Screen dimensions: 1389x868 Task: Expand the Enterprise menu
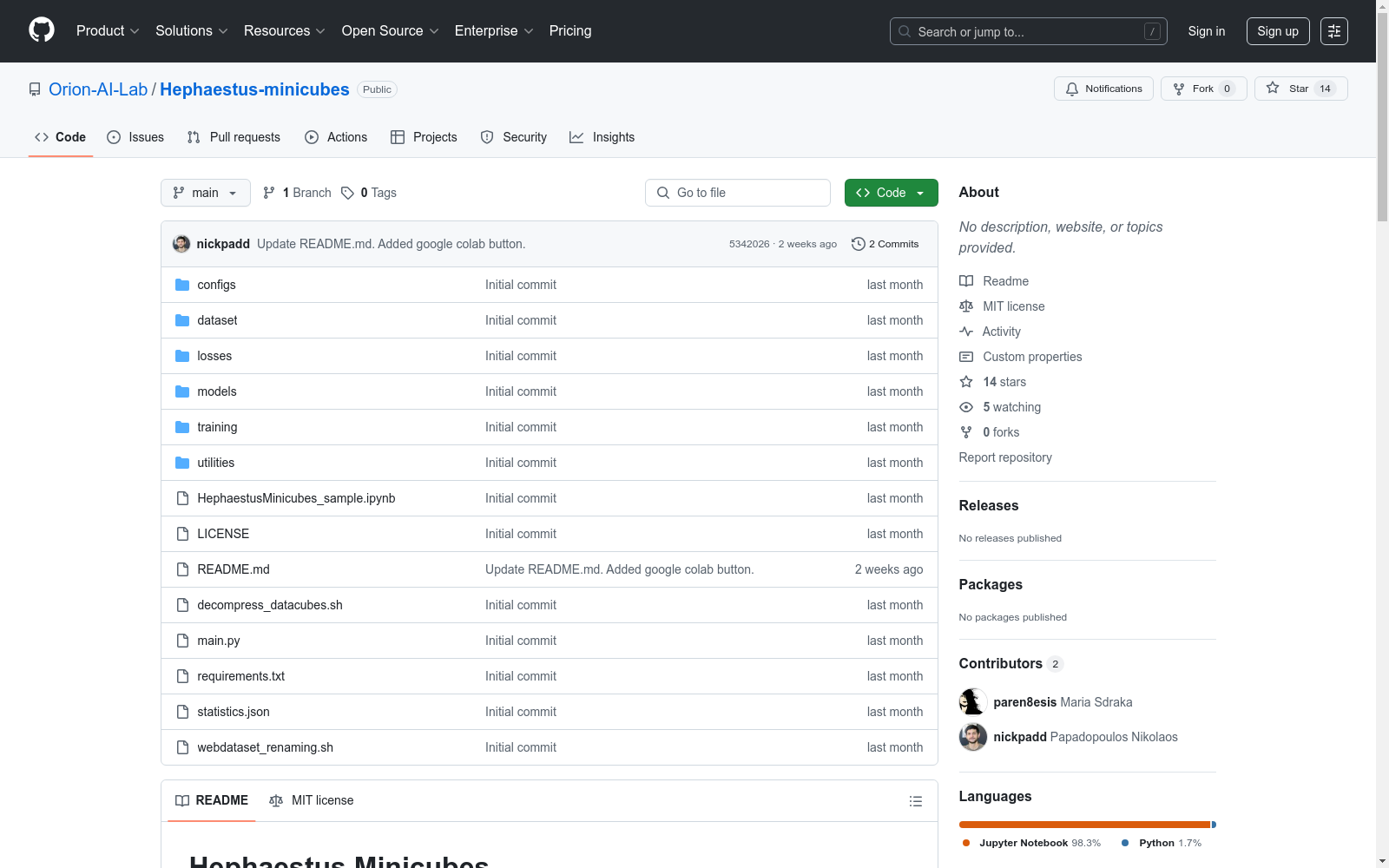tap(494, 31)
